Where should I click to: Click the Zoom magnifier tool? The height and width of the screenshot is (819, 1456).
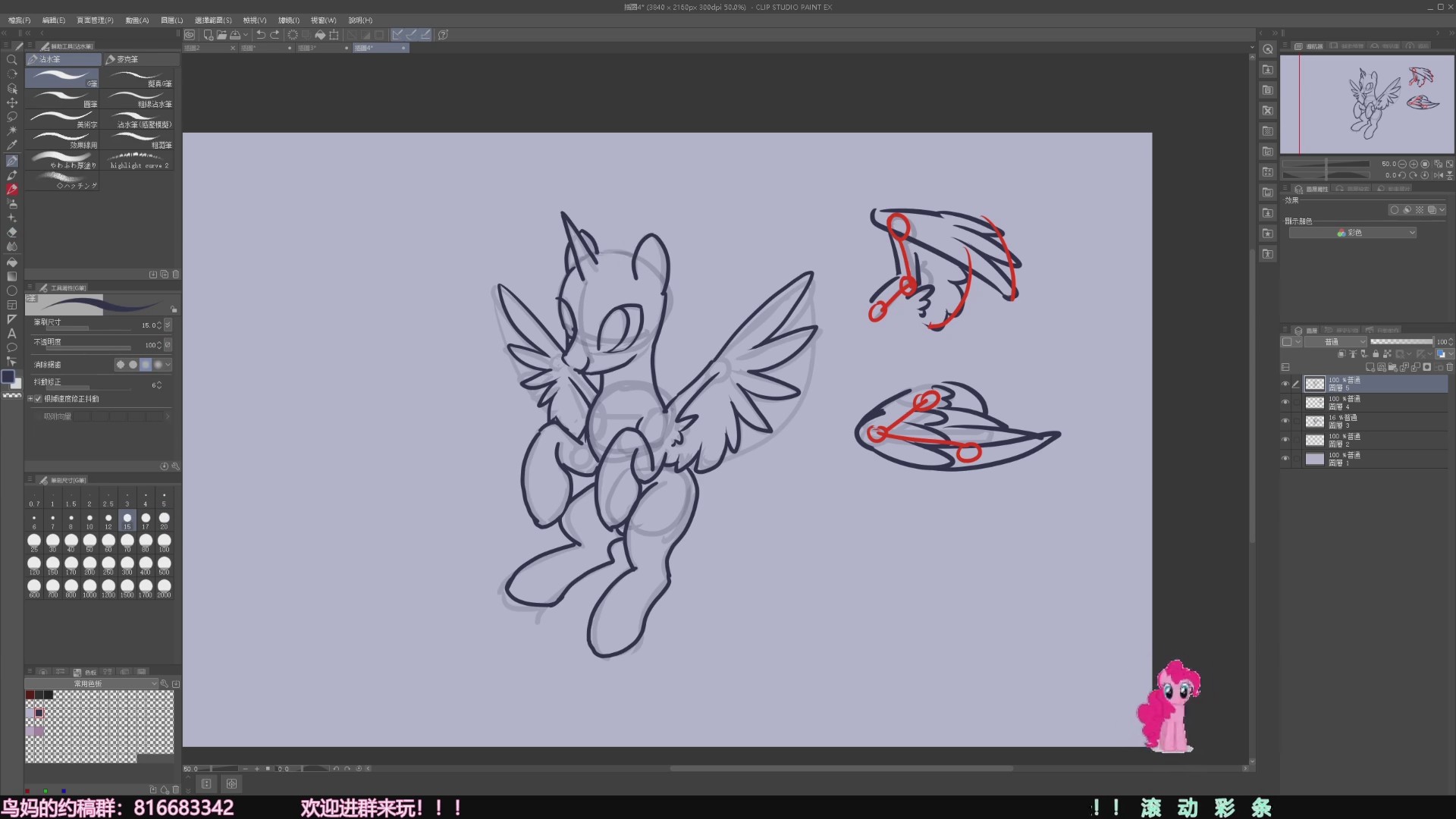pos(12,60)
